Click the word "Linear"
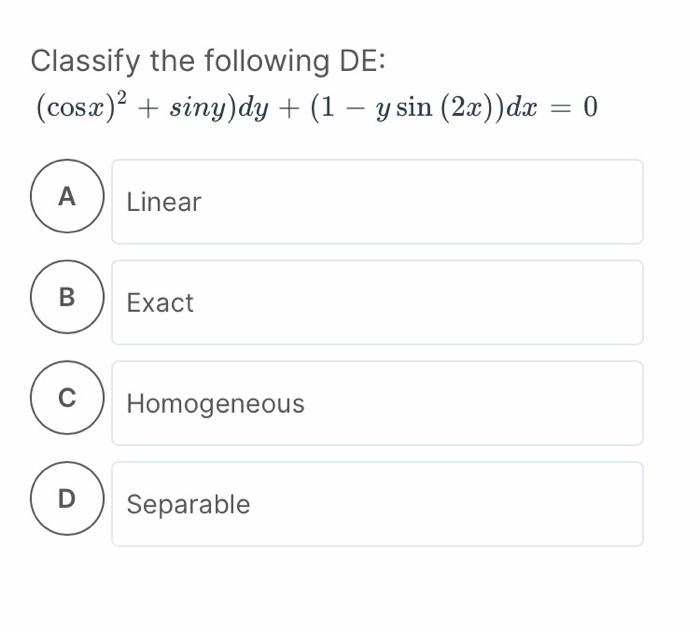The height and width of the screenshot is (632, 700). coord(164,203)
